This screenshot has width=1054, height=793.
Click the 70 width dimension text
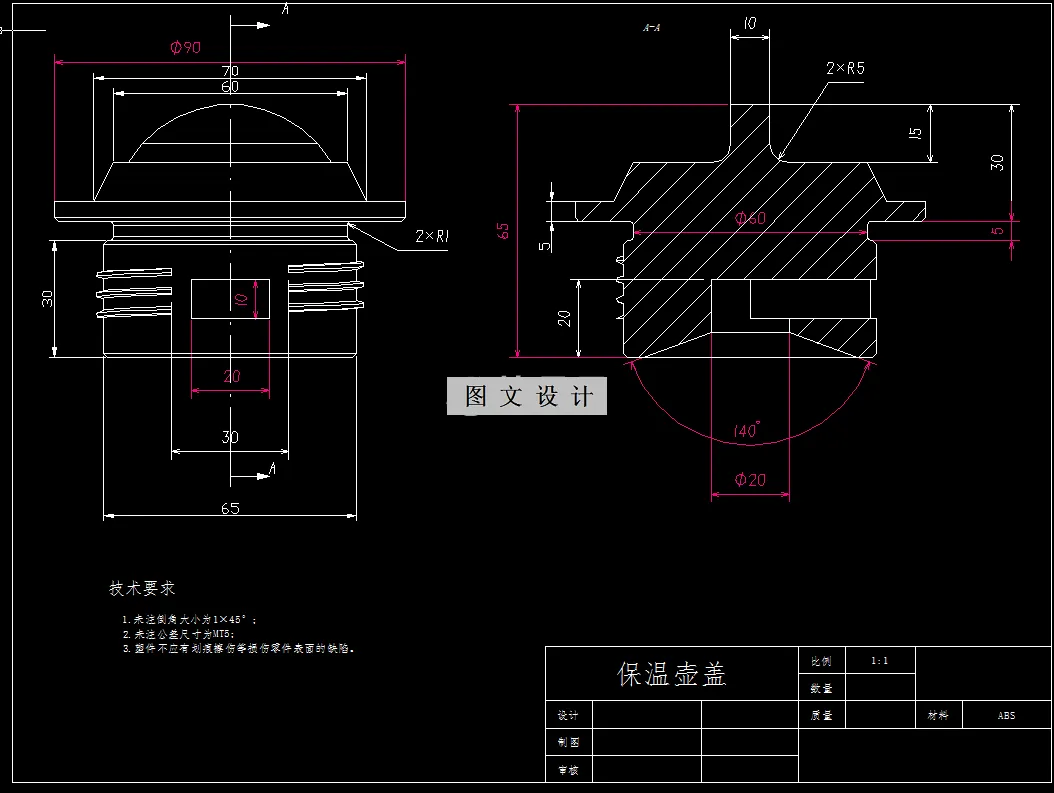tap(230, 71)
